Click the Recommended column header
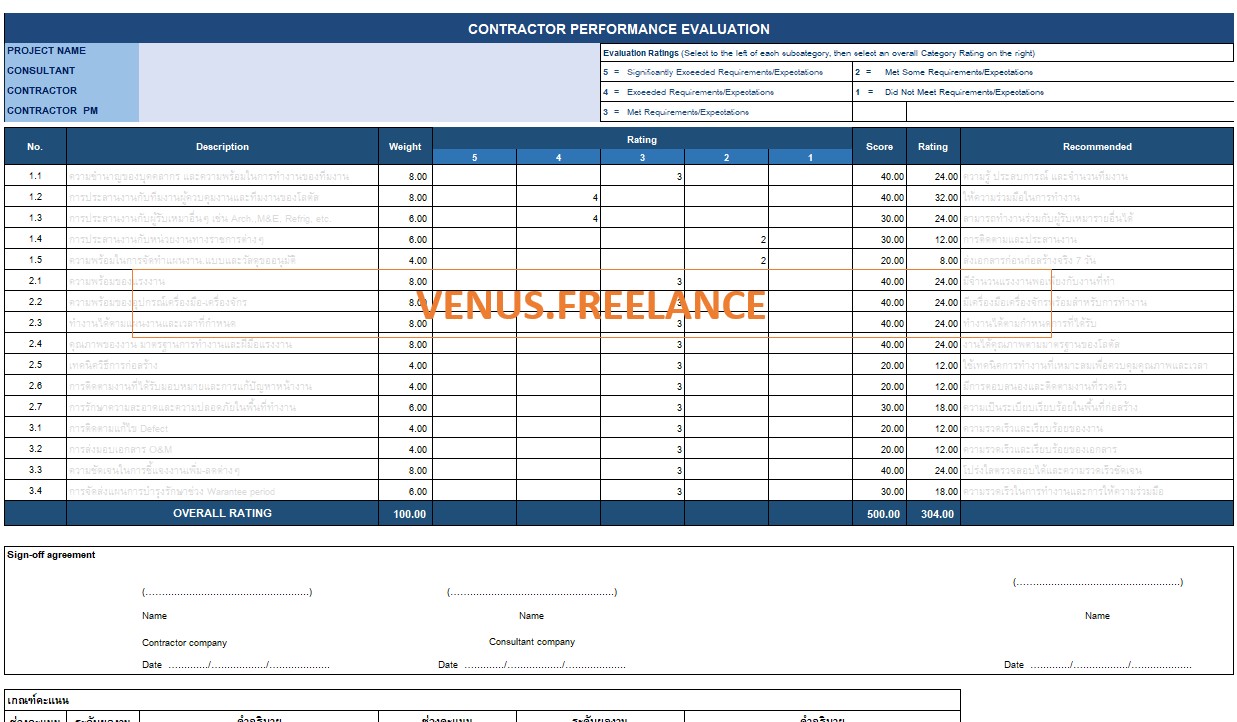The image size is (1237, 722). (x=1097, y=146)
